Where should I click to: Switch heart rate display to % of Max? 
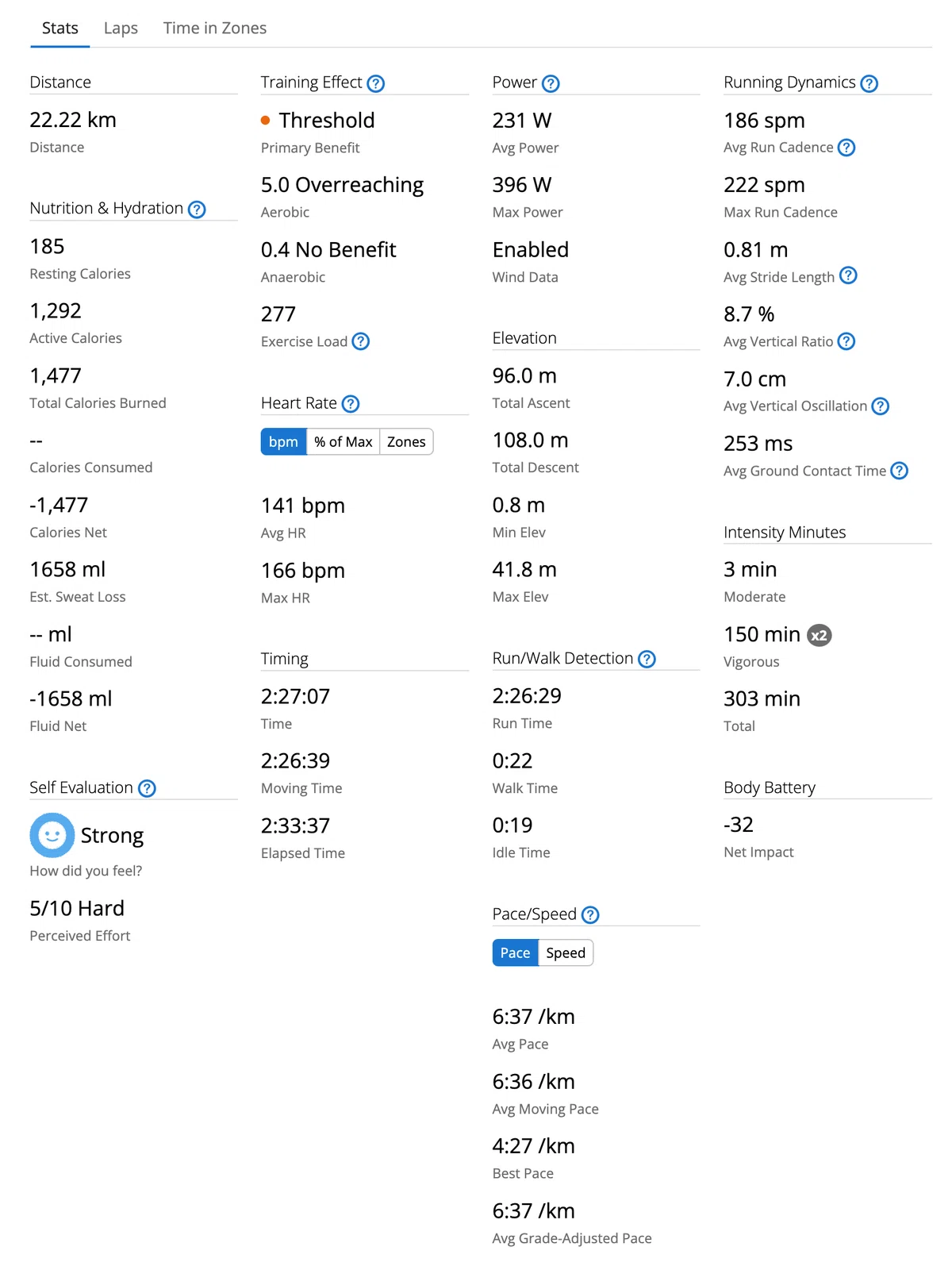point(343,442)
